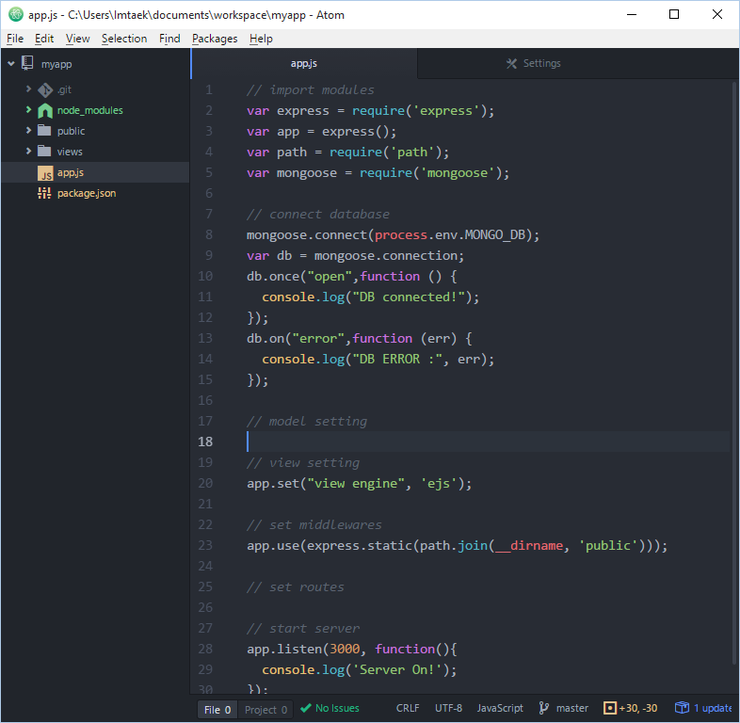Expand the .git folder
The width and height of the screenshot is (740, 723).
point(28,89)
